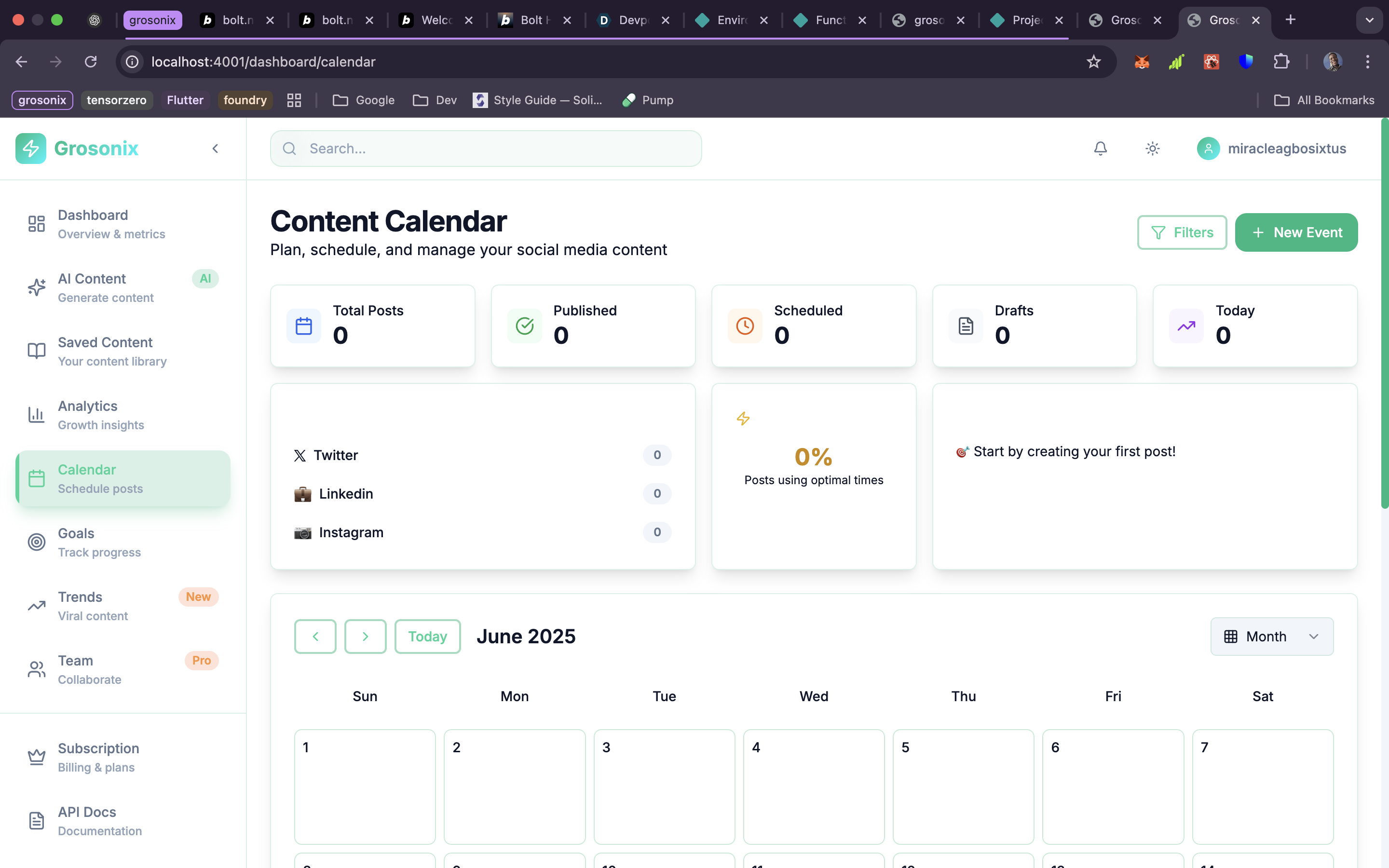1389x868 pixels.
Task: Click the notifications bell icon
Action: point(1100,149)
